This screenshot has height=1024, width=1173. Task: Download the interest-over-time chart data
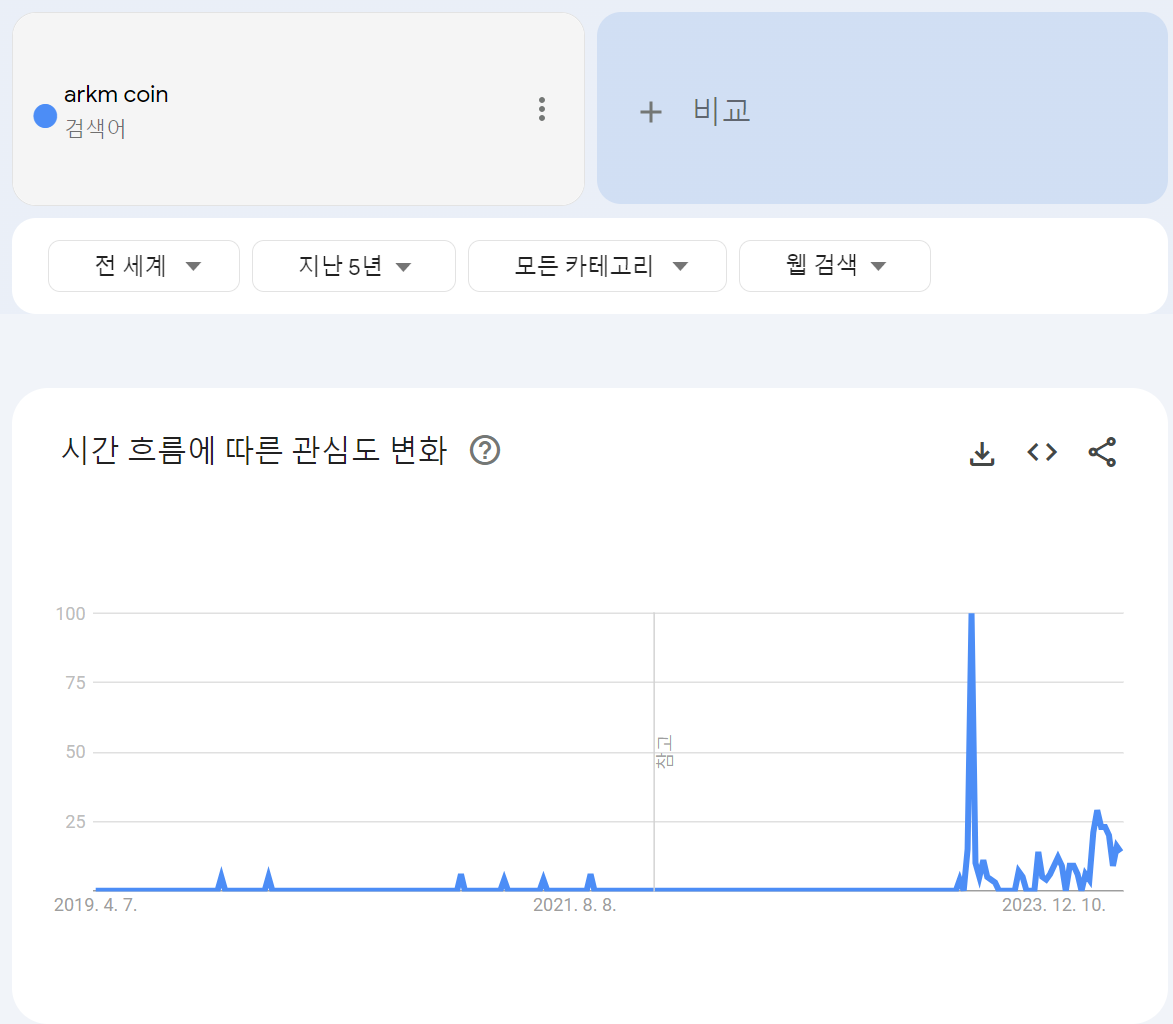tap(982, 452)
